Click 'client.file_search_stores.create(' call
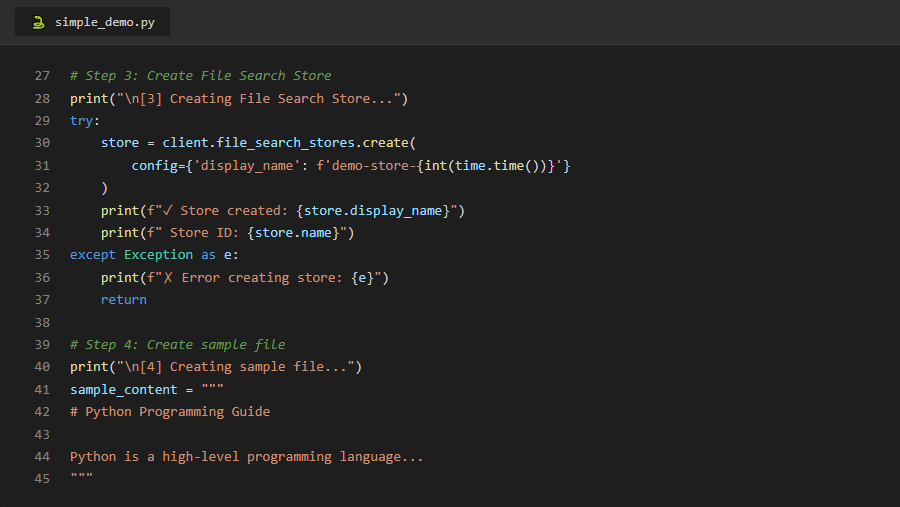 click(x=289, y=142)
